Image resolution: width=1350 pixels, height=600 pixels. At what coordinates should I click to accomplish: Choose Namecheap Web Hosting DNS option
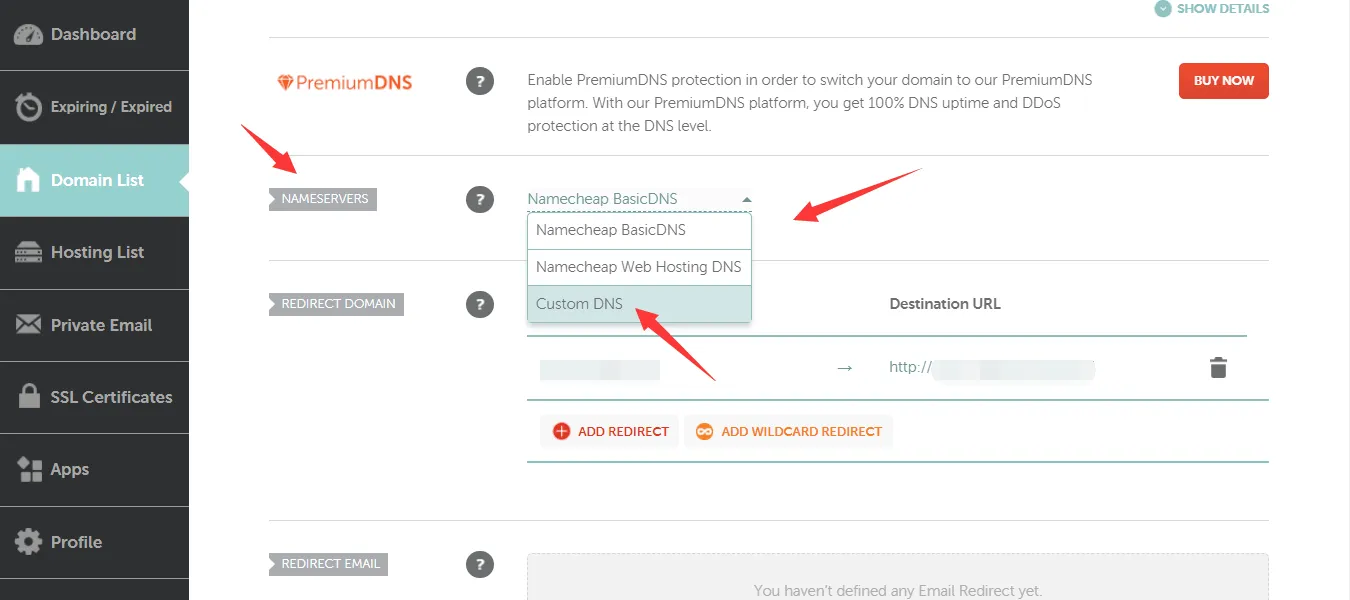[639, 267]
